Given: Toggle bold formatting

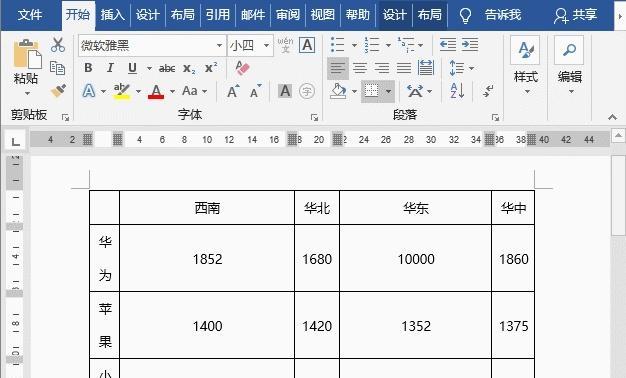Looking at the screenshot, I should click(x=88, y=68).
